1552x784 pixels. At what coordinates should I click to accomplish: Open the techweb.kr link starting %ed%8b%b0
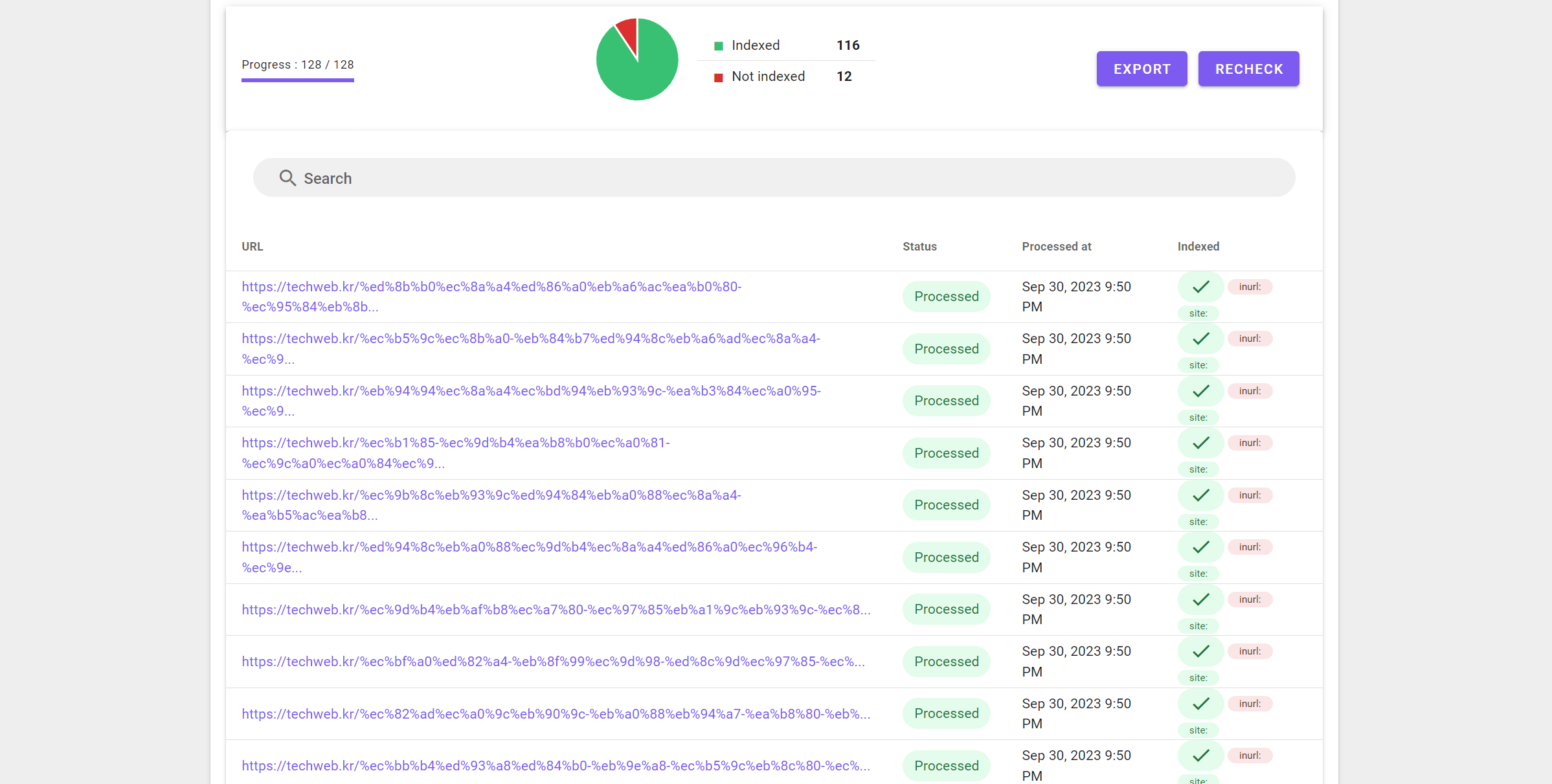(491, 297)
